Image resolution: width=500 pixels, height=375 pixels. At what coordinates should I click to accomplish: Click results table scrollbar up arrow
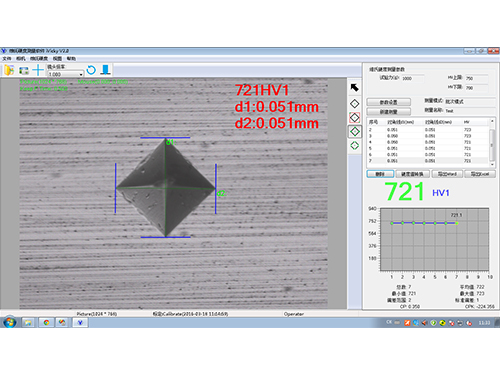[x=492, y=121]
